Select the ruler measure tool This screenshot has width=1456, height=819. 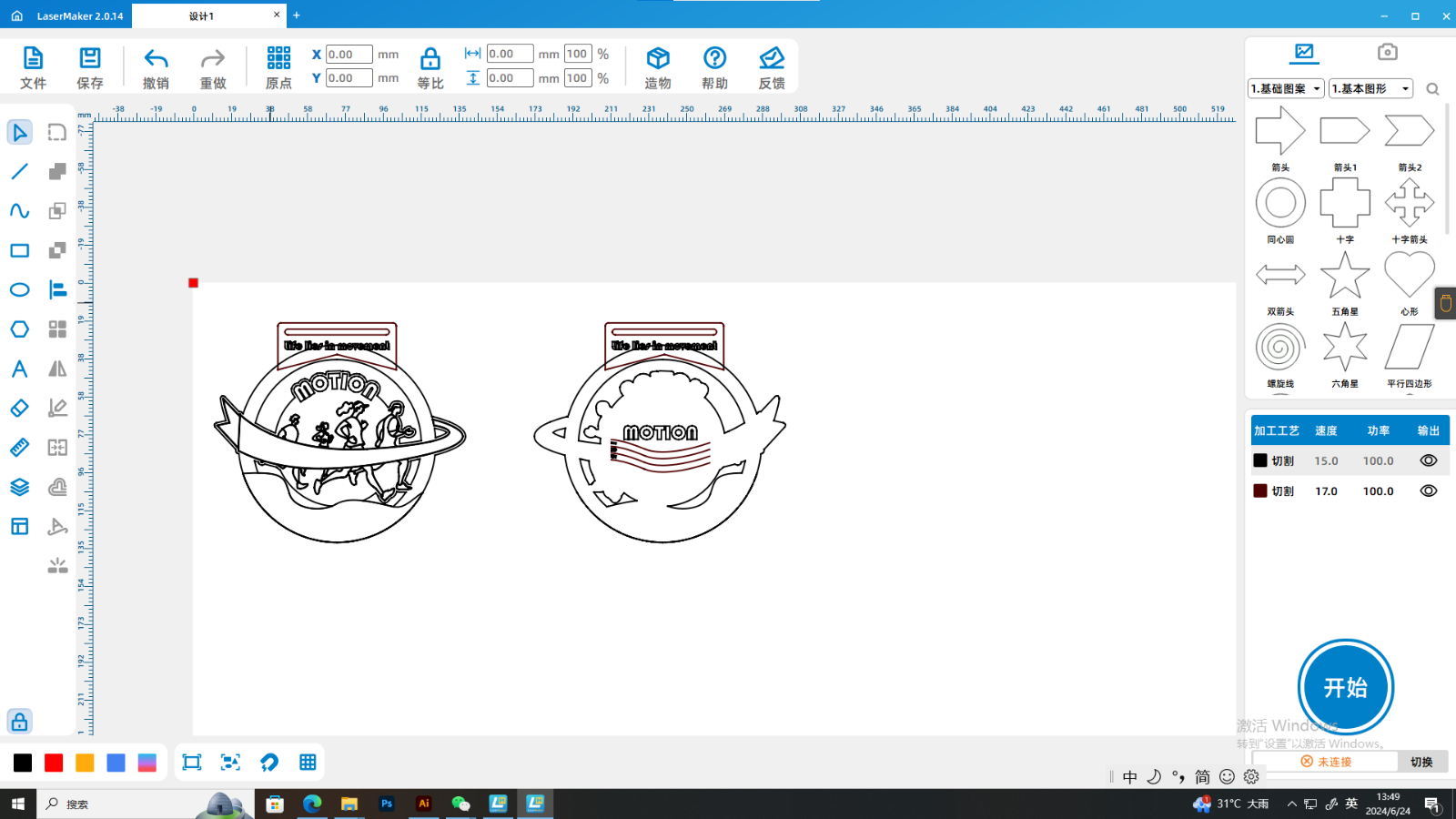(x=19, y=448)
